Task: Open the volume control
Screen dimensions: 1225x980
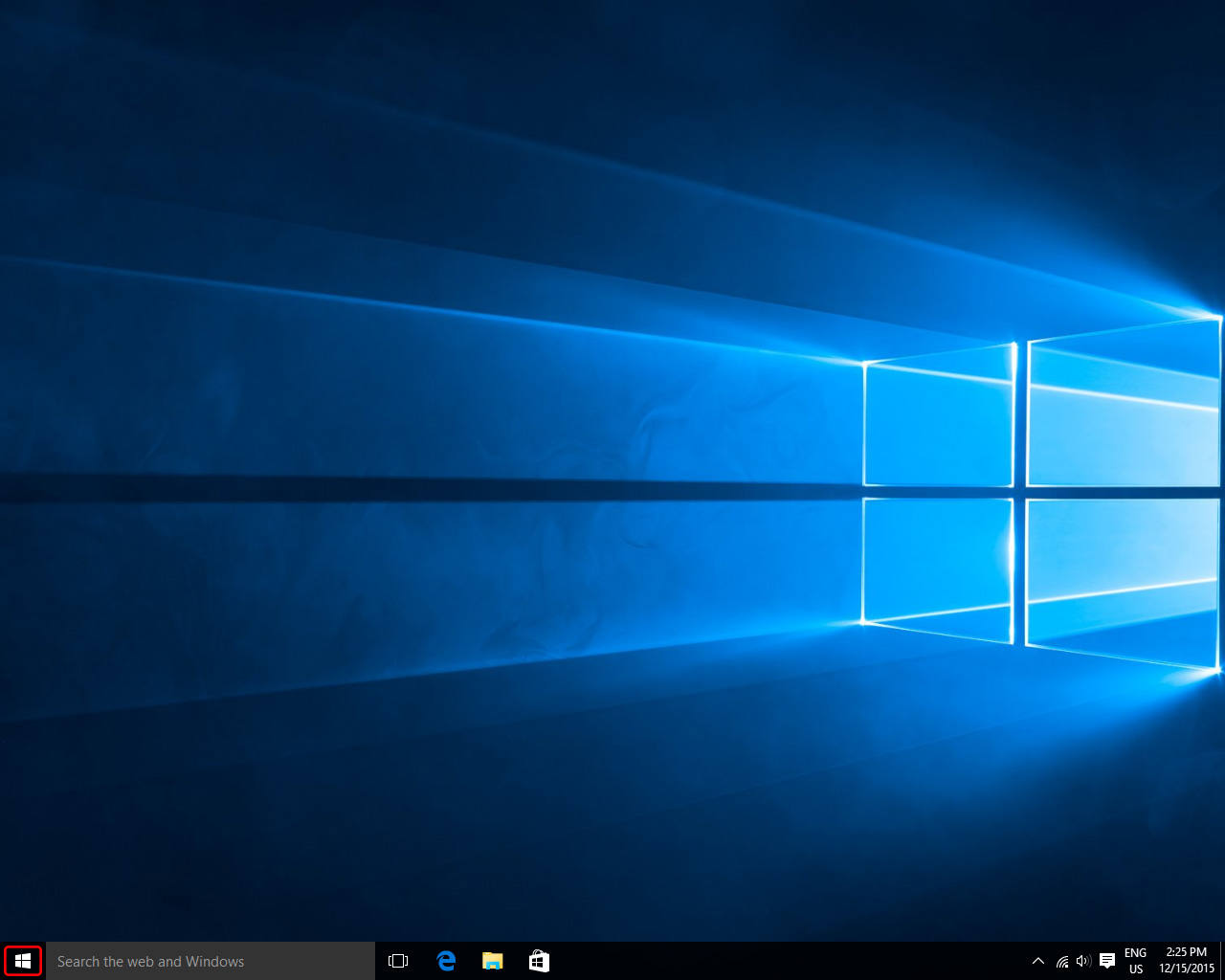Action: [x=1083, y=961]
